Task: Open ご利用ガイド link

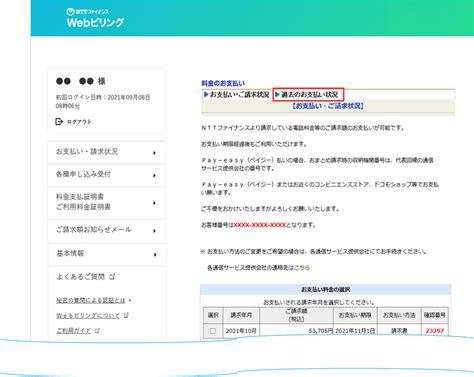Action: coord(73,331)
